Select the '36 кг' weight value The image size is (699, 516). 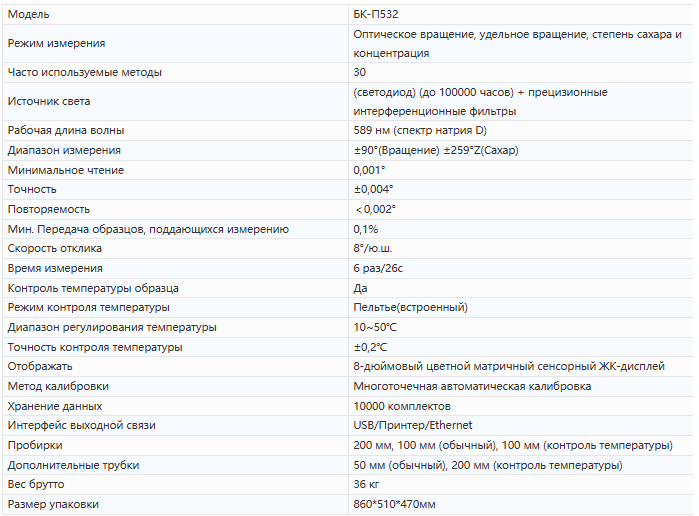pyautogui.click(x=366, y=484)
